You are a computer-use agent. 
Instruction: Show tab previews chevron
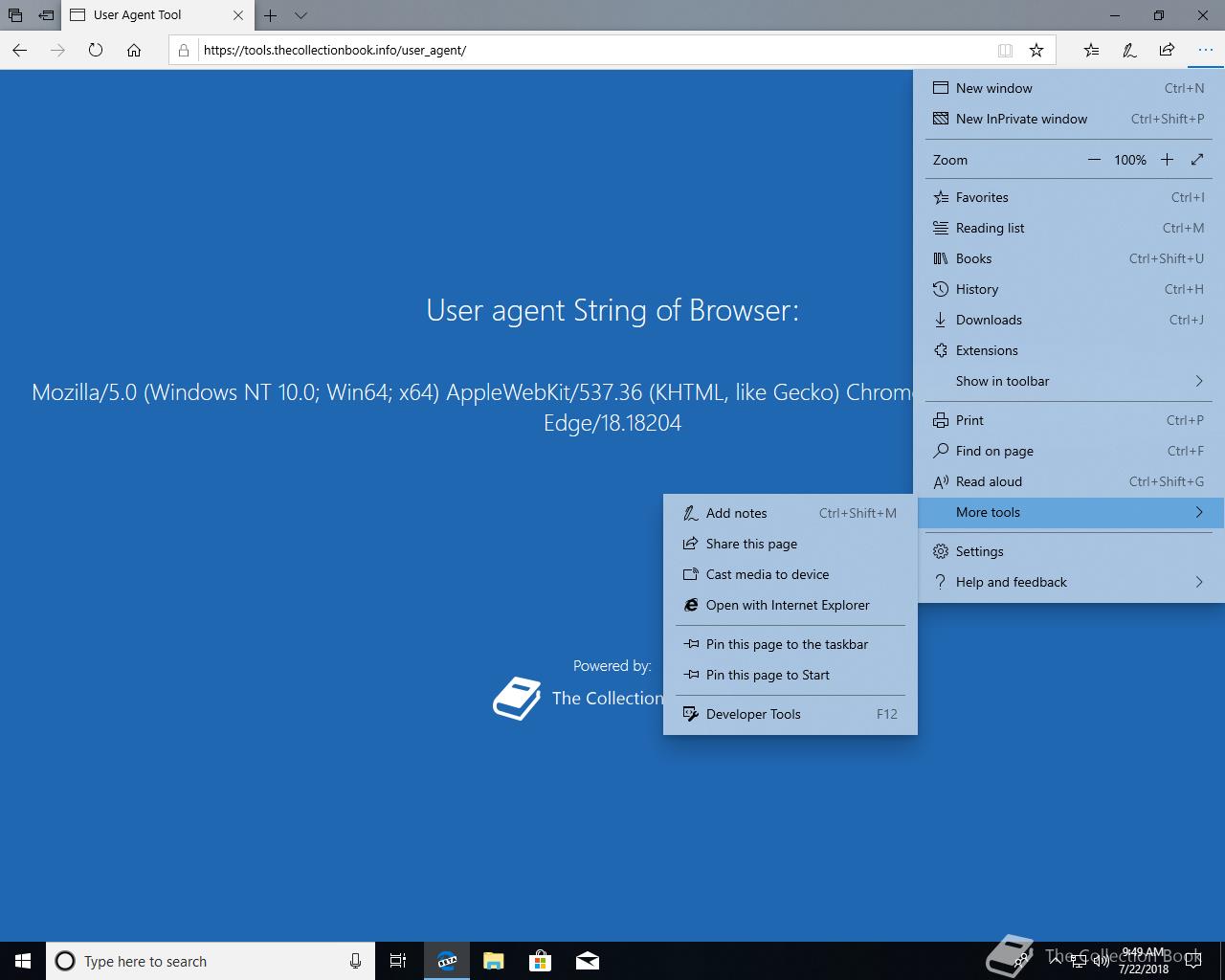301,15
